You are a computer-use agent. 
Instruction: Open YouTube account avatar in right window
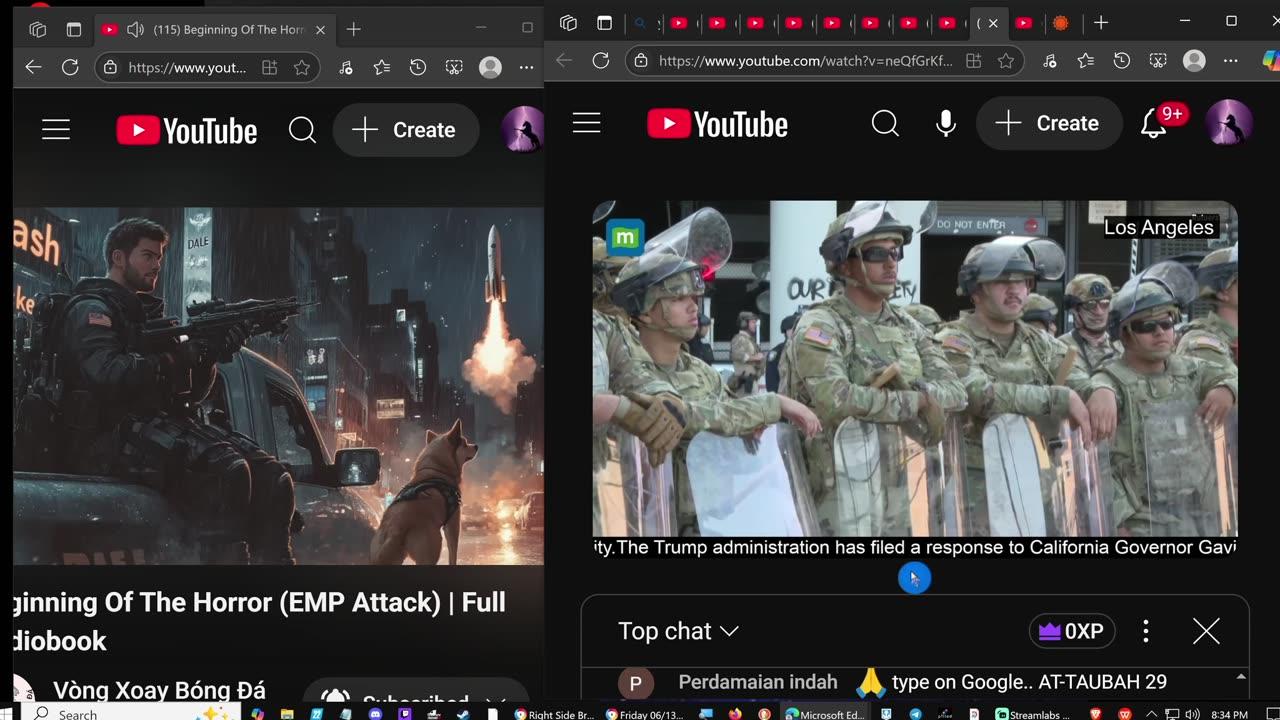pyautogui.click(x=1228, y=123)
